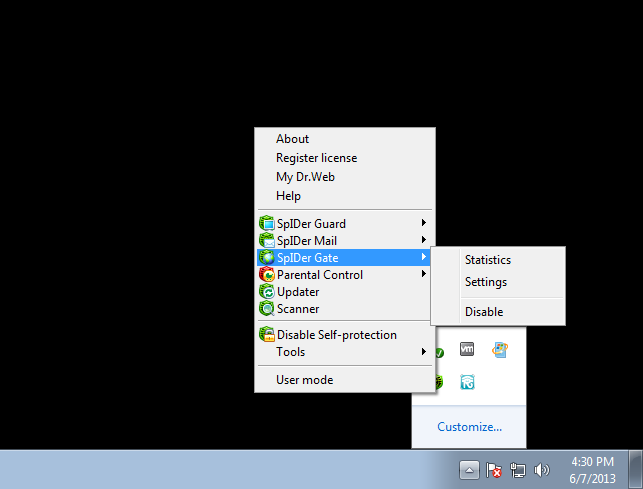Viewport: 643px width, 489px height.
Task: Click Customize... link in tray popup
Action: coord(470,427)
